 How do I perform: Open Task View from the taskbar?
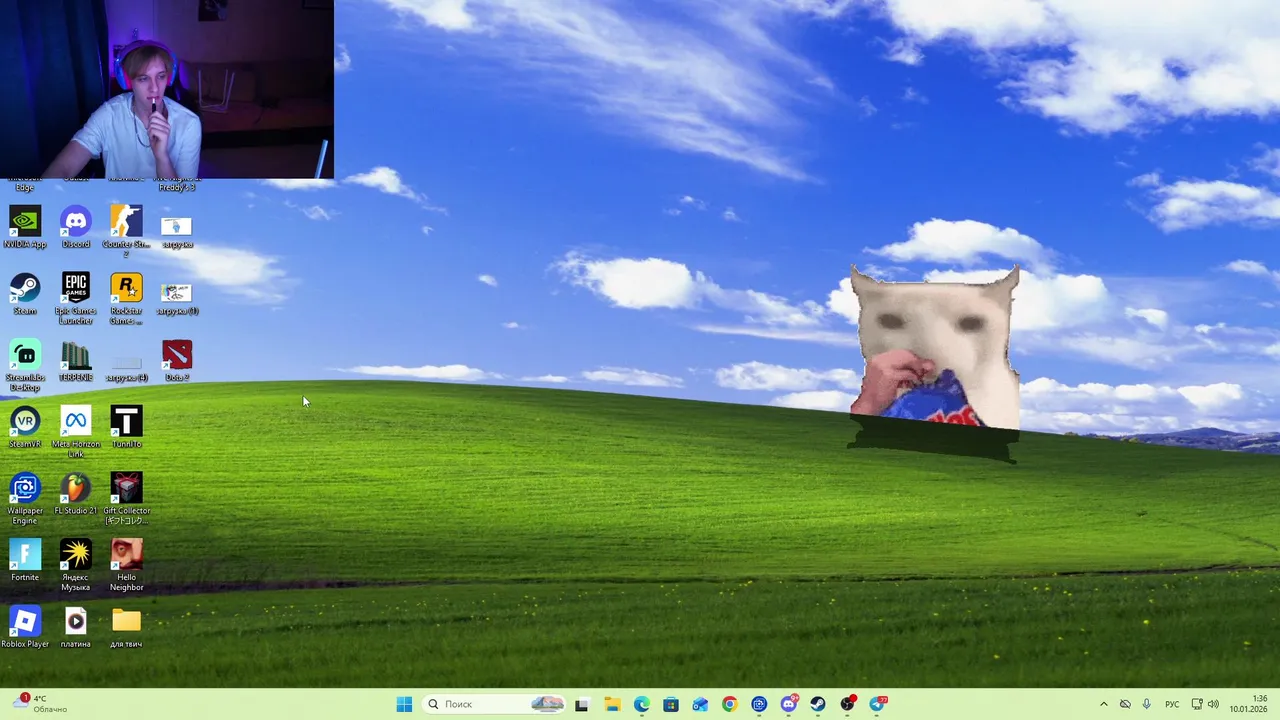(581, 704)
